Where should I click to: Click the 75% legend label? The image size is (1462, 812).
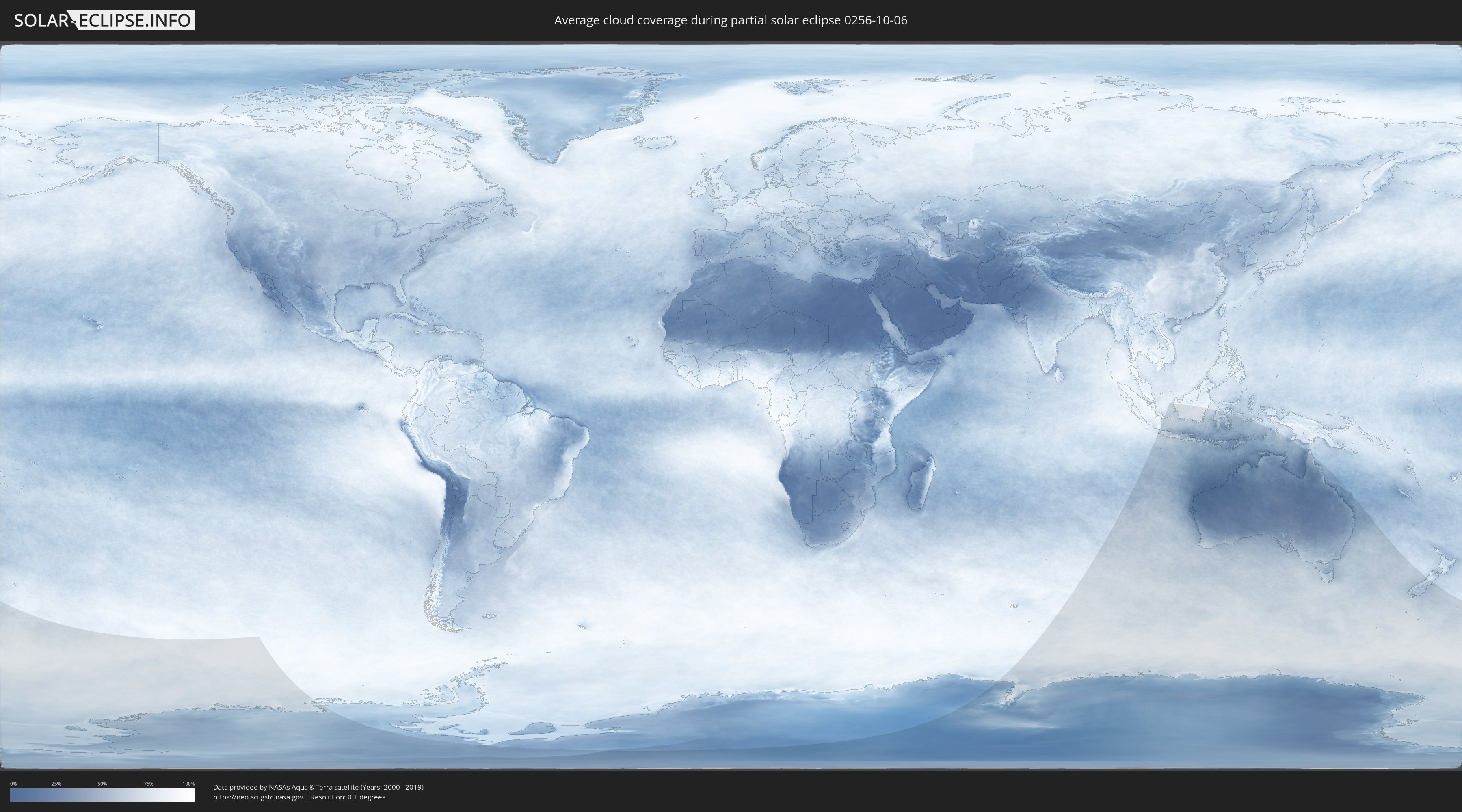(148, 784)
